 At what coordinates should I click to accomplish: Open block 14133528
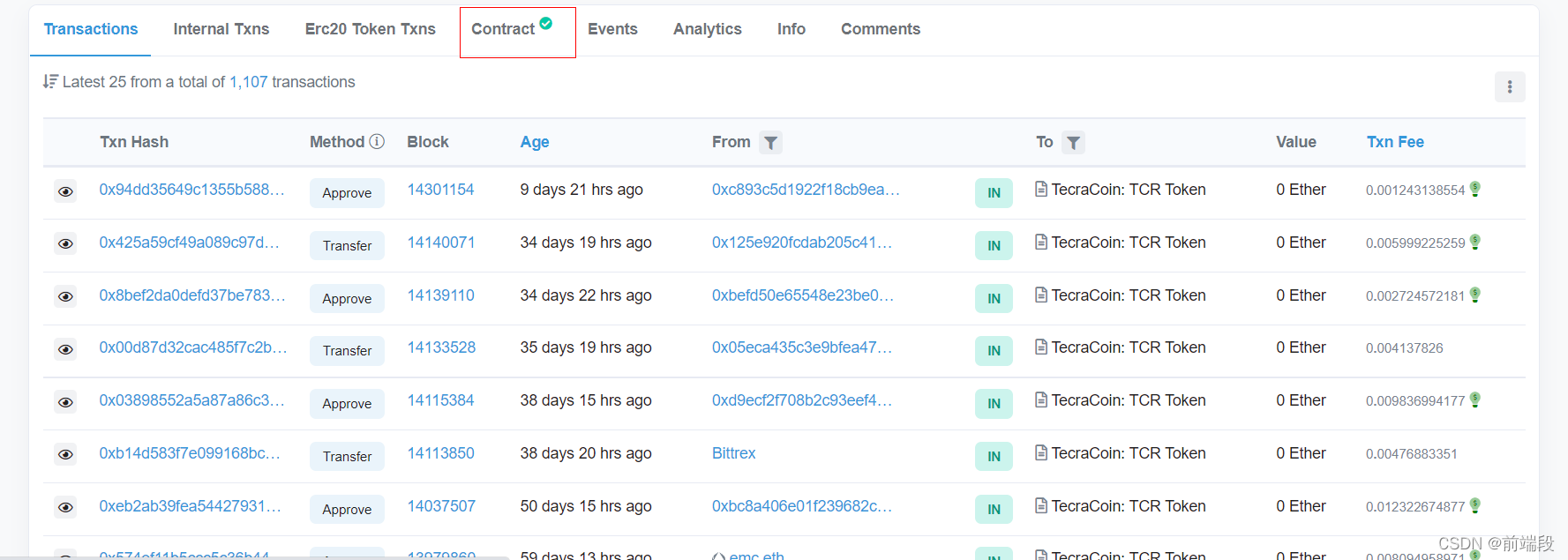tap(441, 347)
